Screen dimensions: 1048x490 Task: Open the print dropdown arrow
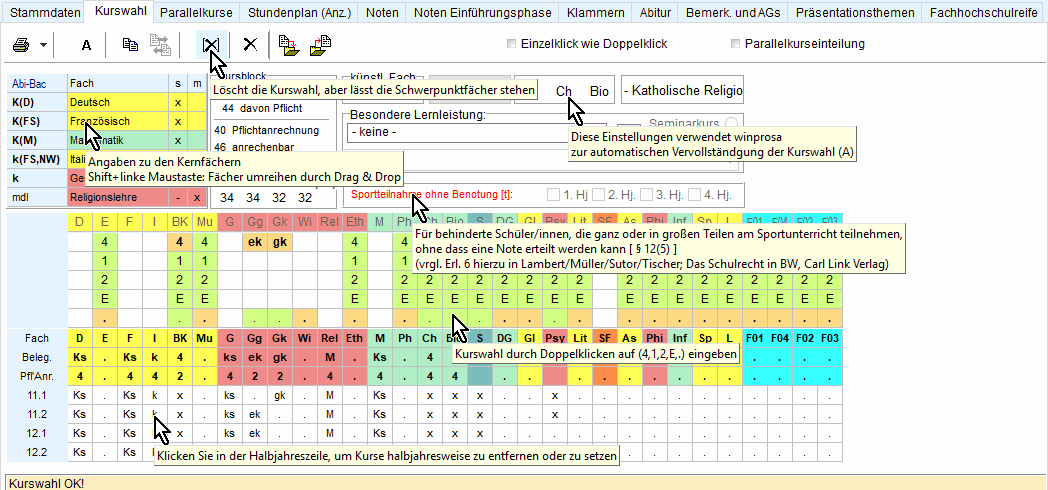42,46
